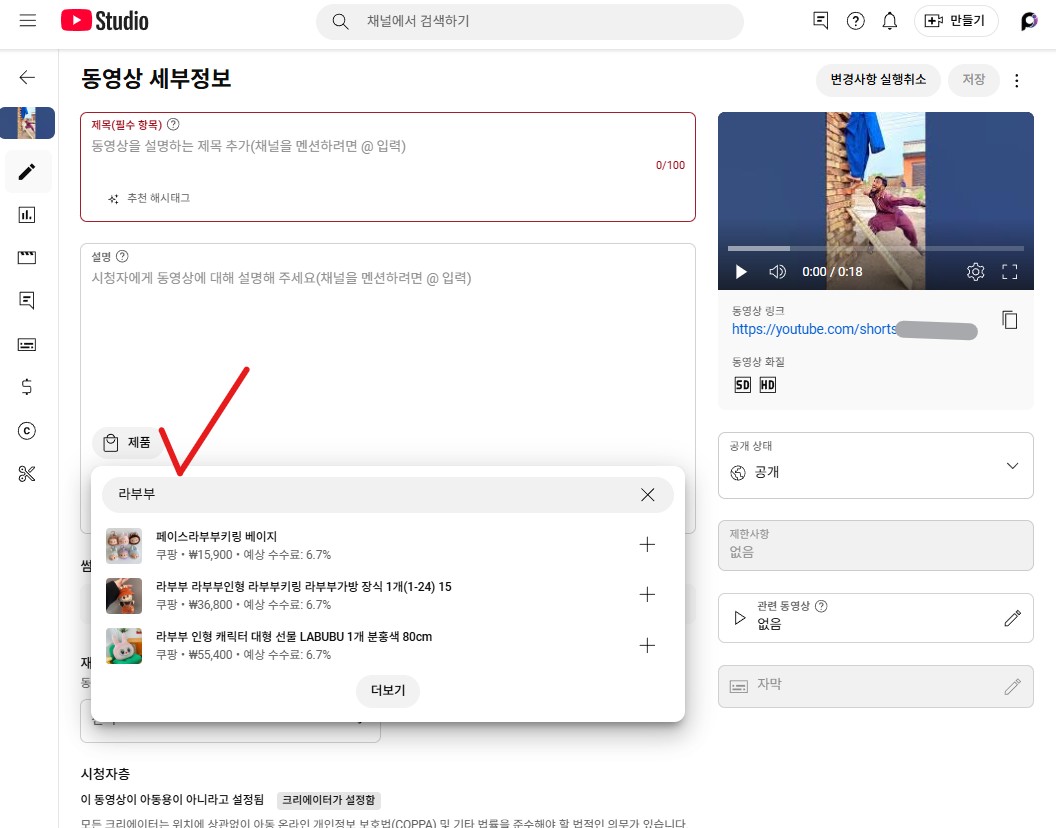Toggle fullscreen on the video preview
Image resolution: width=1056 pixels, height=828 pixels.
pyautogui.click(x=1009, y=272)
